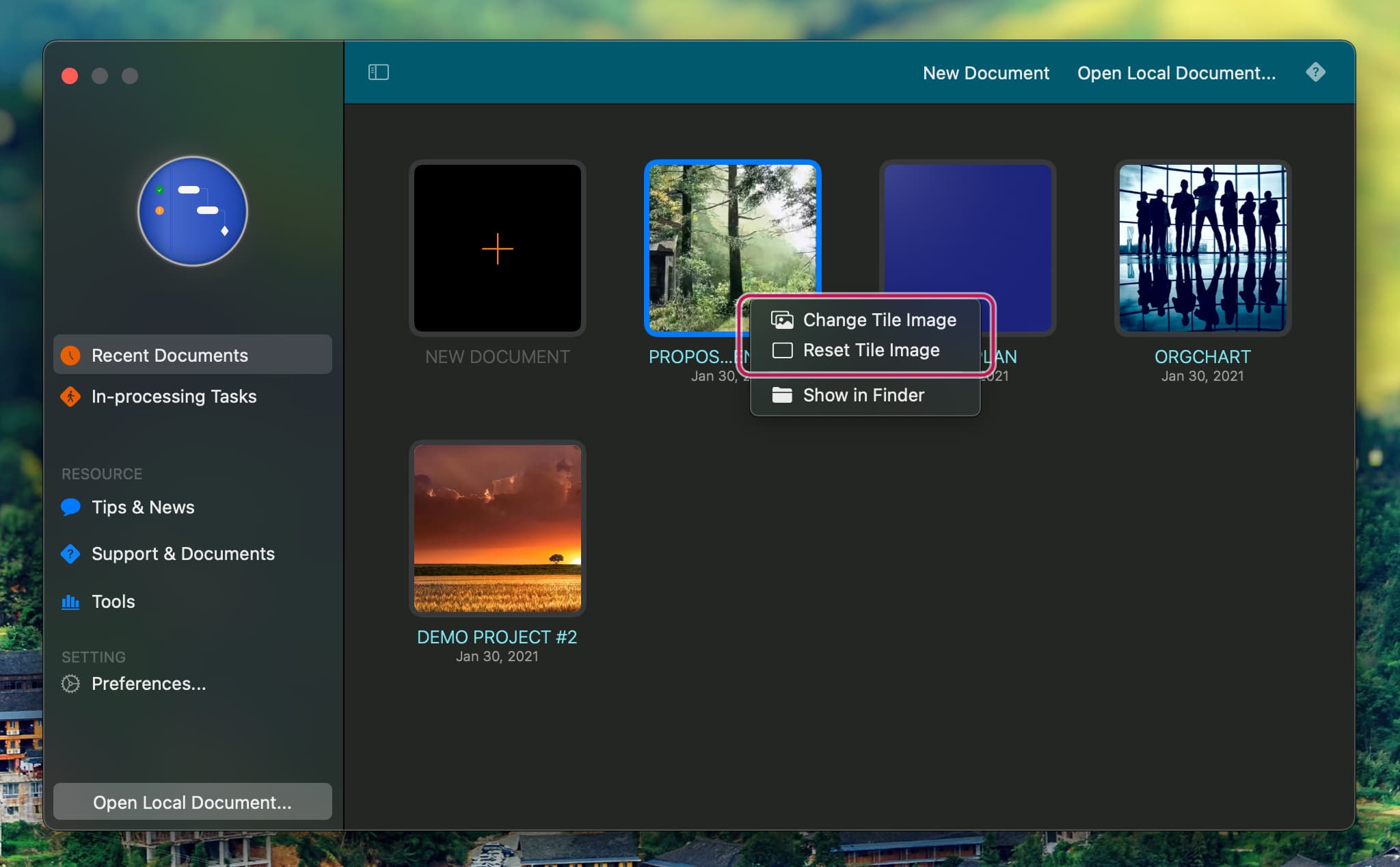Click the Support & Documents diamond icon

click(70, 554)
